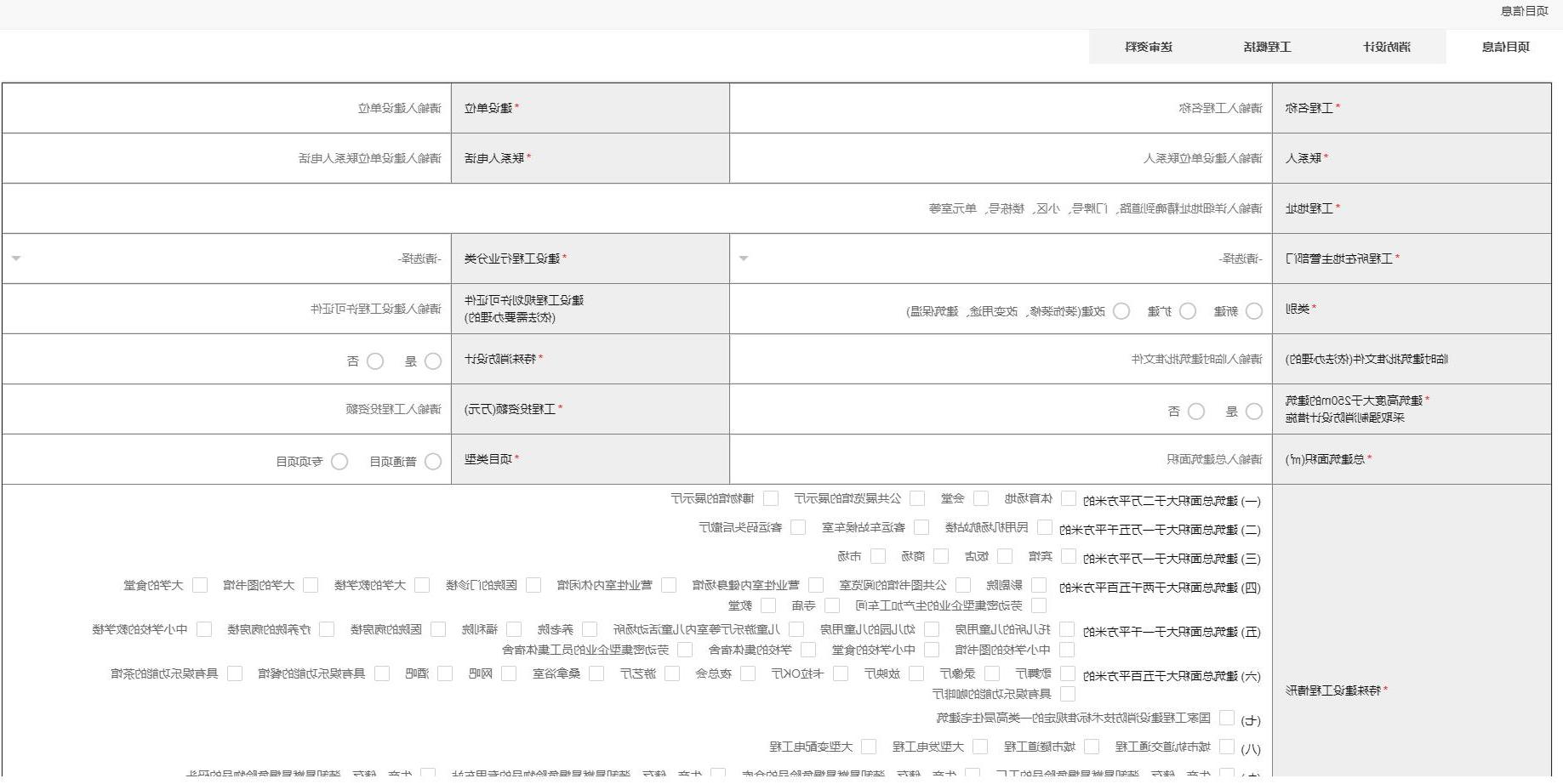Check the 客运车站候车室 checkbox
This screenshot has height=784, width=1563.
[921, 527]
